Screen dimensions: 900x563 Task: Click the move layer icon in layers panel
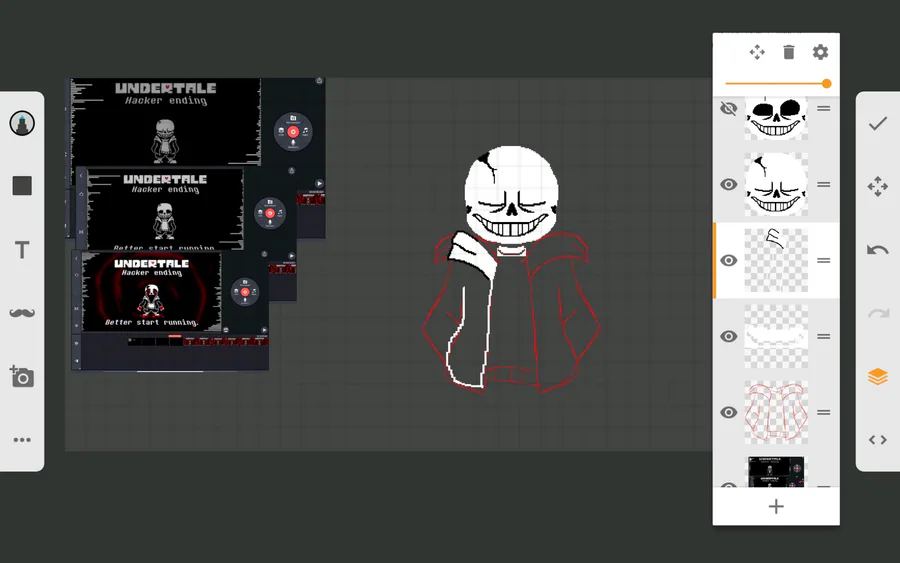[757, 52]
